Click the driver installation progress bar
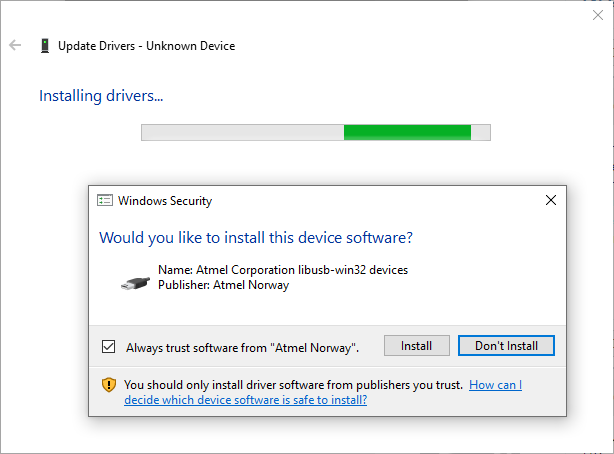The width and height of the screenshot is (614, 454). tap(316, 132)
